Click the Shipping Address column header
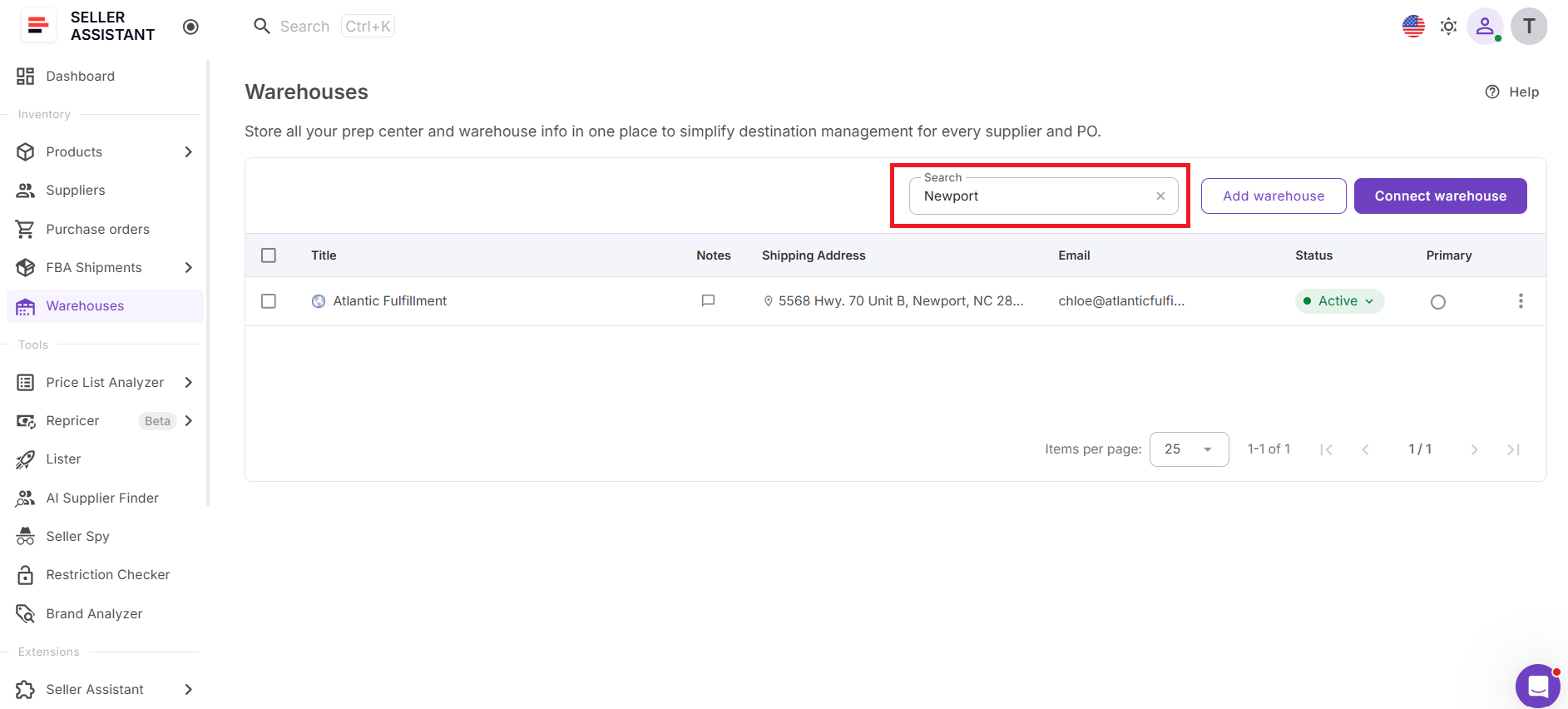 point(814,255)
